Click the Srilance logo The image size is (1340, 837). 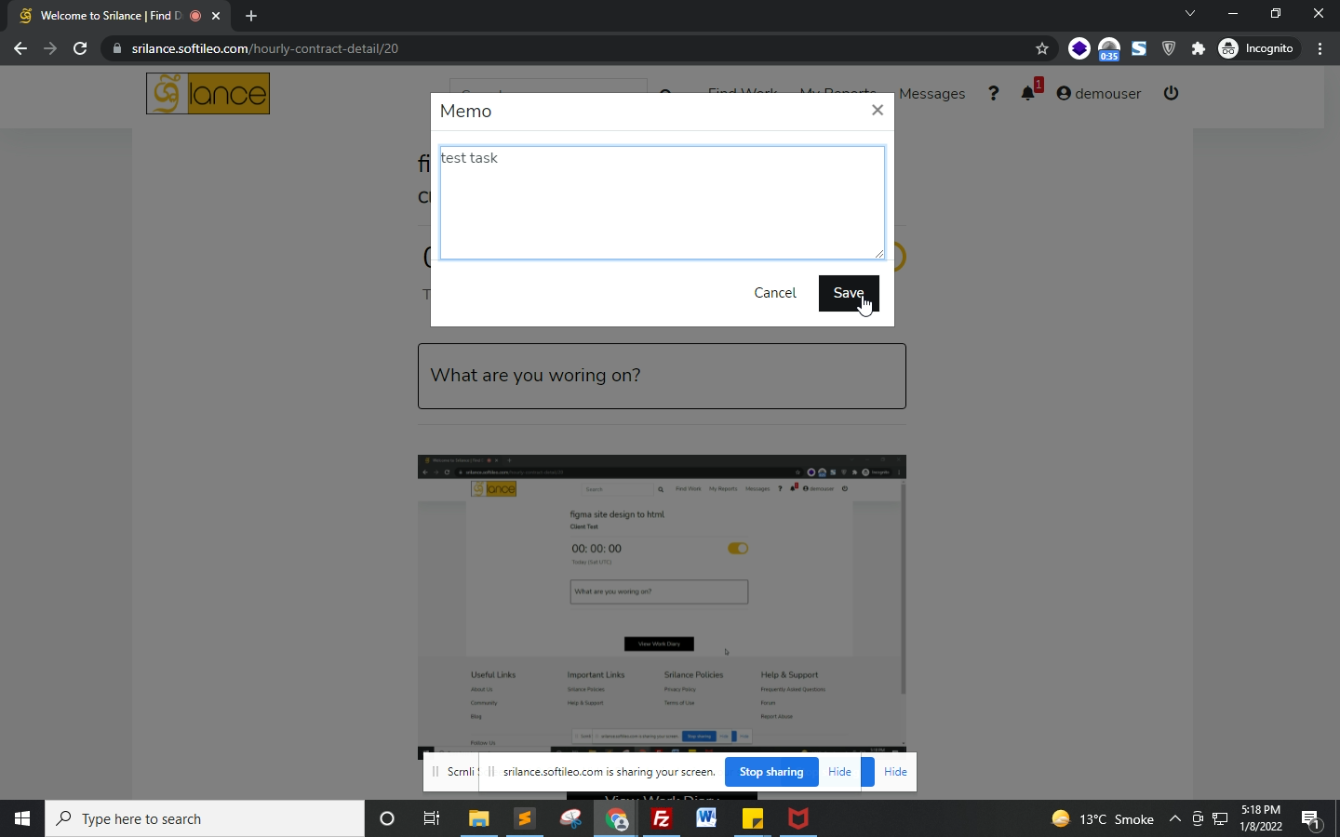208,94
